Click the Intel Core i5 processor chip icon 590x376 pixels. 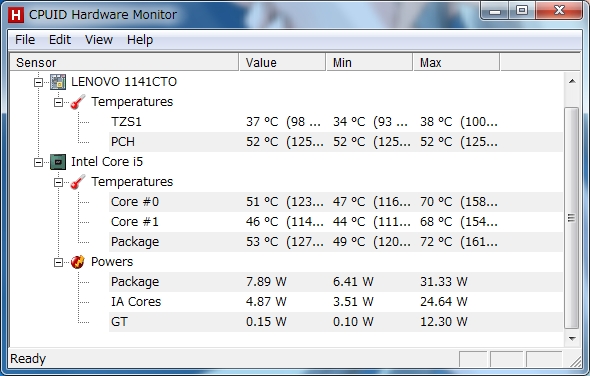[58, 162]
